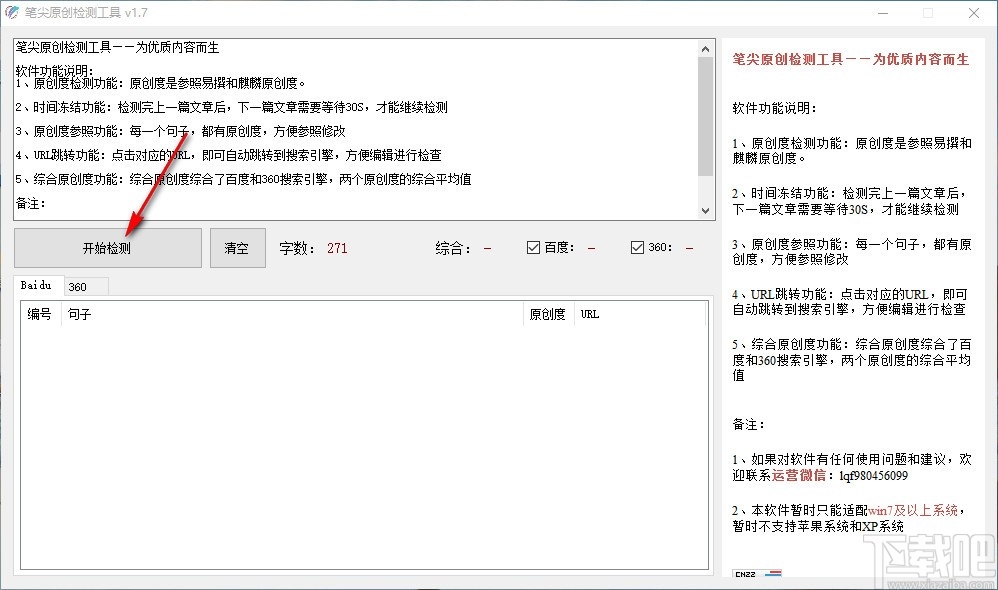Click the text box scrollbar thumb

pos(705,116)
